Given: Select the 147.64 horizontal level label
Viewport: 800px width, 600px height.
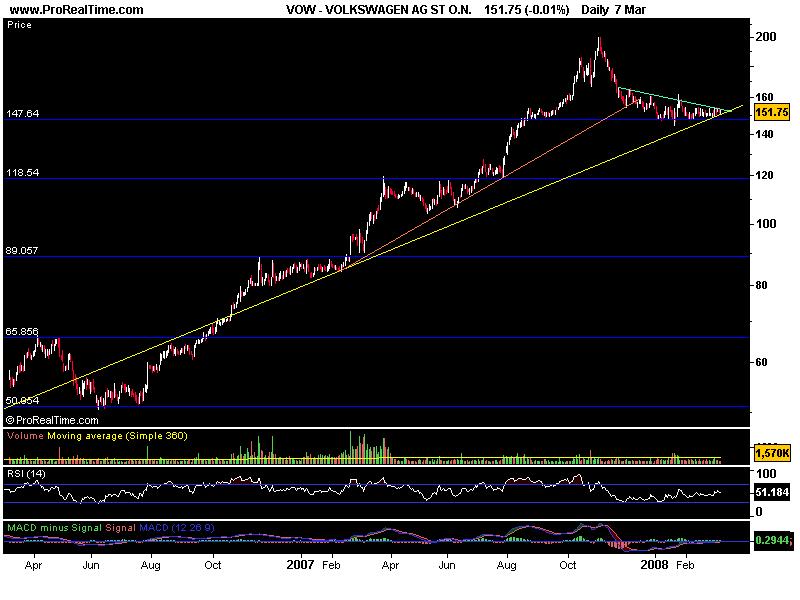Looking at the screenshot, I should pyautogui.click(x=22, y=113).
